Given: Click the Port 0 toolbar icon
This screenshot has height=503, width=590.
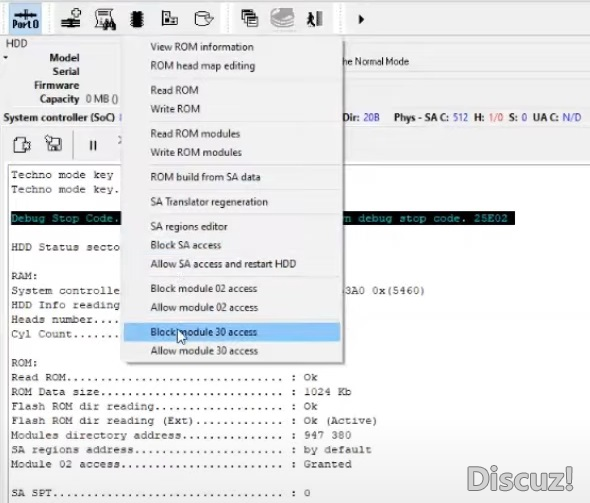Looking at the screenshot, I should [x=25, y=19].
